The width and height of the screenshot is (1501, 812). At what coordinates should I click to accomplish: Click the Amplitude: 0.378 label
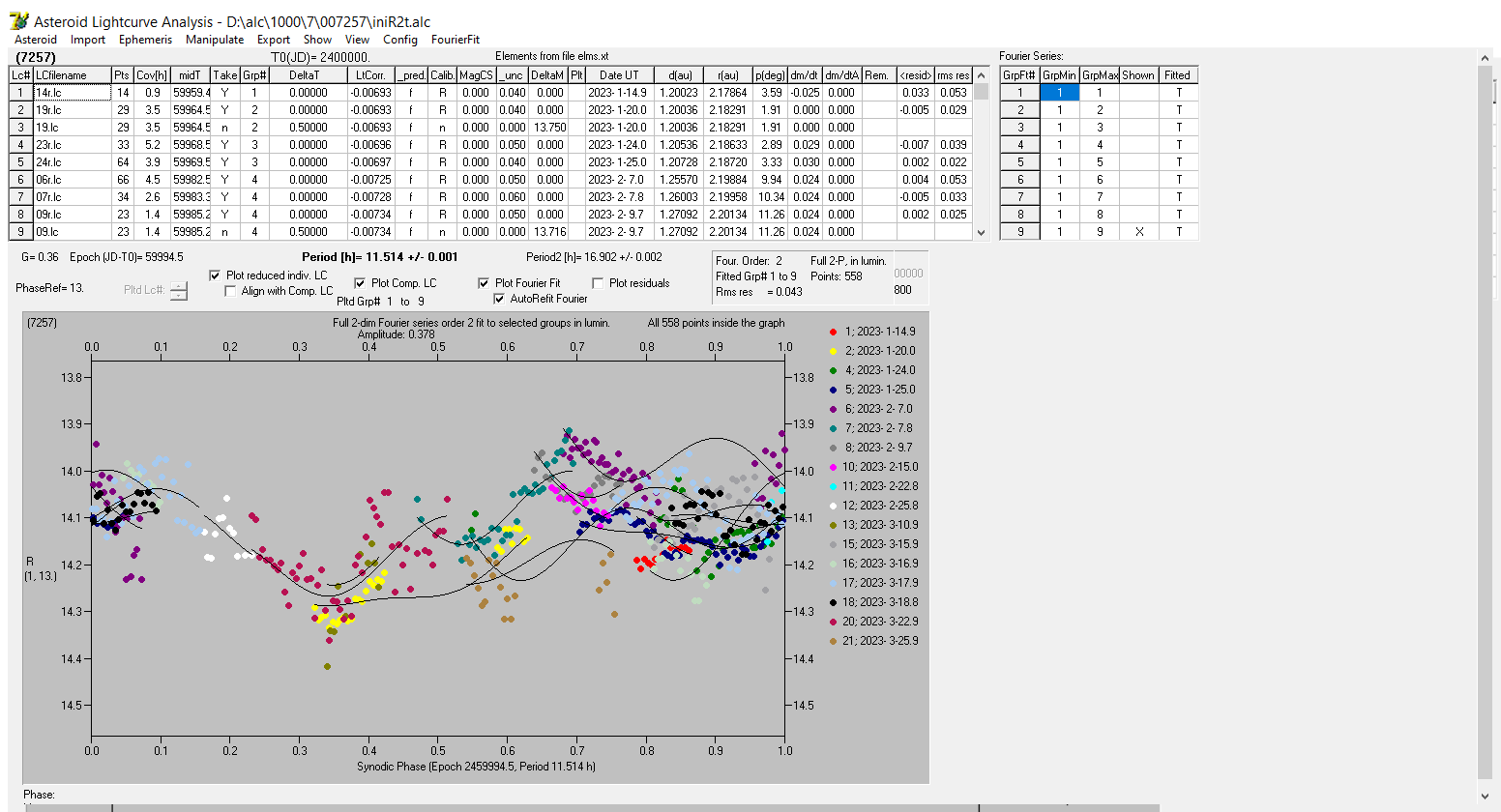click(397, 334)
